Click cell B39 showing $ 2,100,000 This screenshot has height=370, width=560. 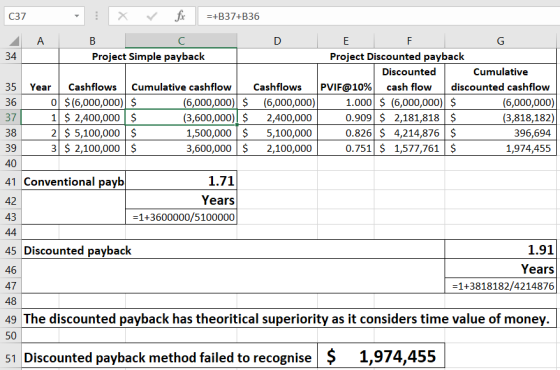pyautogui.click(x=92, y=148)
